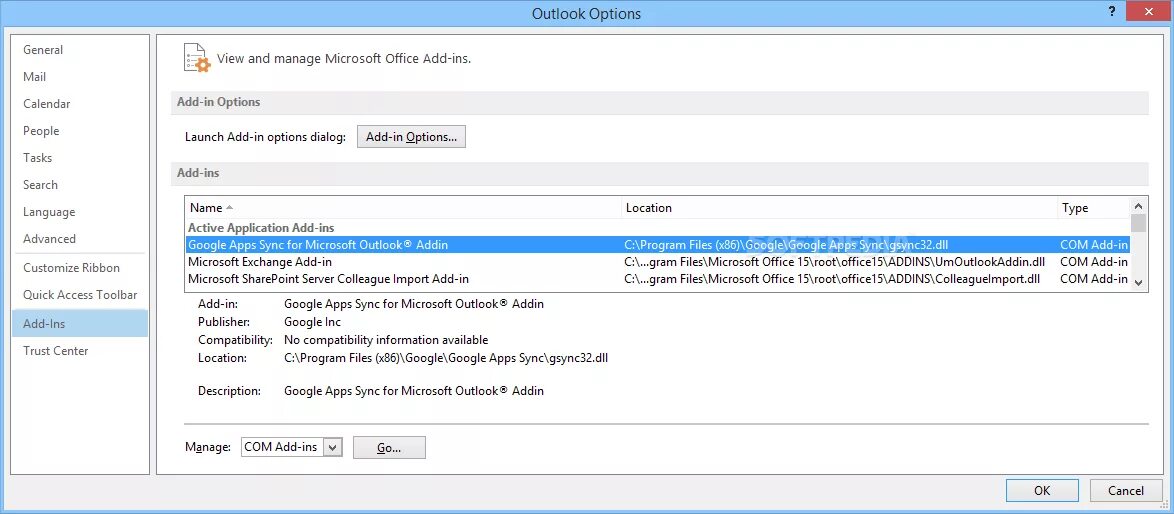This screenshot has height=514, width=1174.
Task: Click ColleagueImport.dll location cell
Action: pos(833,279)
